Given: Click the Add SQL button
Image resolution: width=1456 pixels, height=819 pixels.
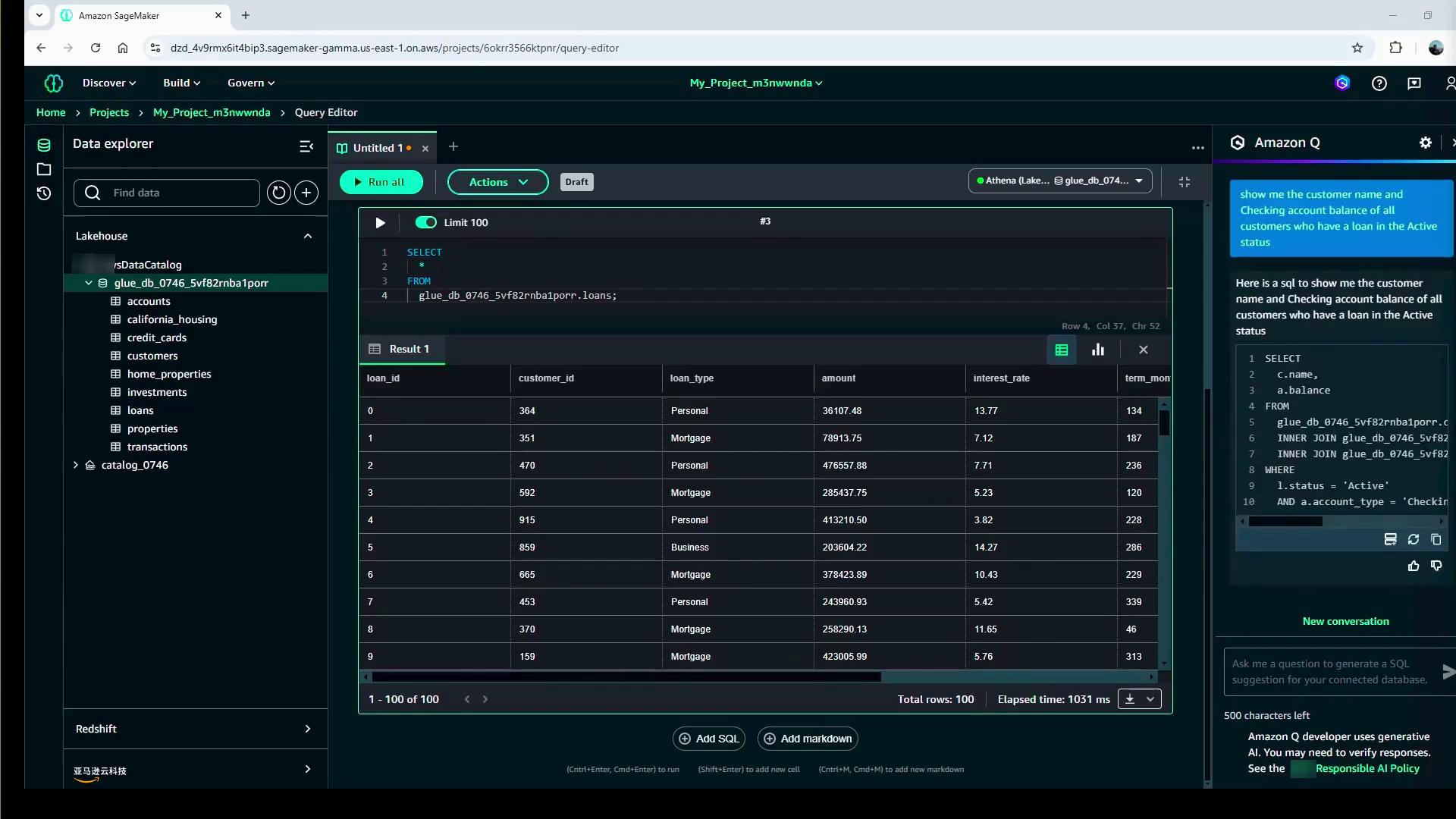Looking at the screenshot, I should coord(709,739).
